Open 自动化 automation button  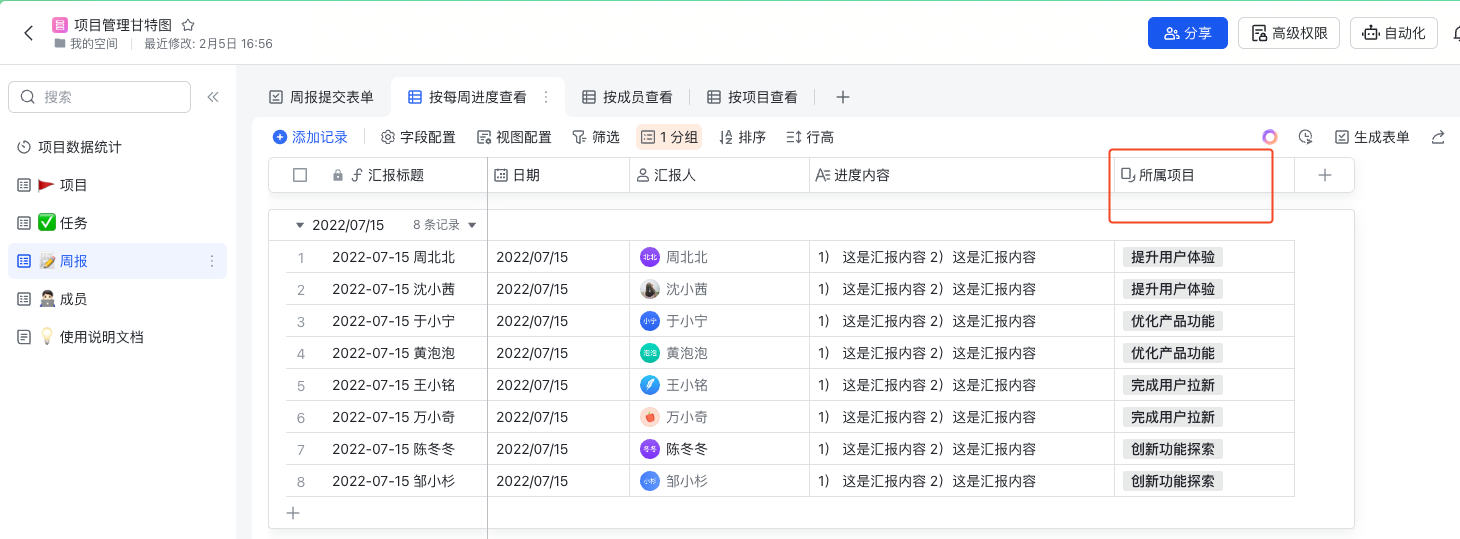pyautogui.click(x=1394, y=33)
